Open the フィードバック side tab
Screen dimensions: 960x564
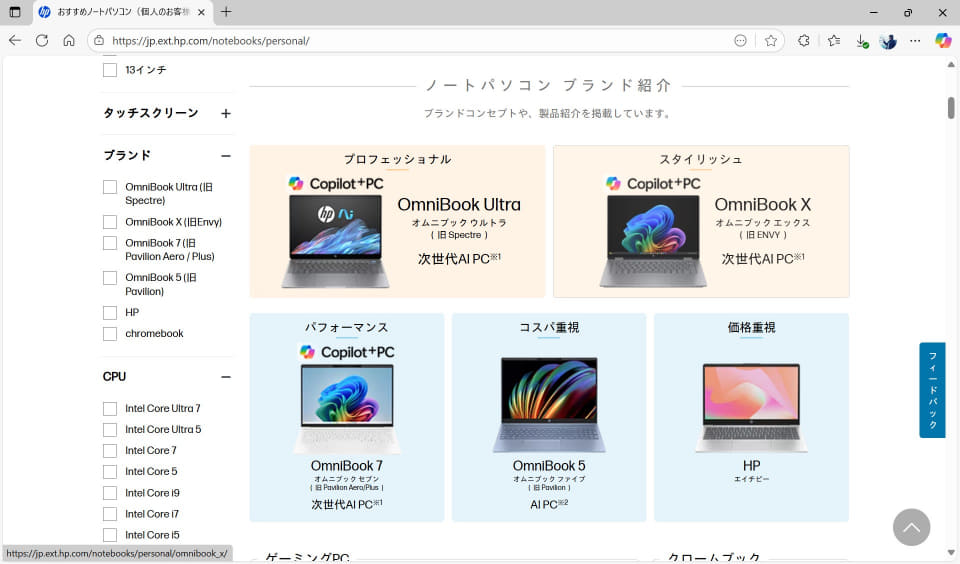click(x=932, y=390)
